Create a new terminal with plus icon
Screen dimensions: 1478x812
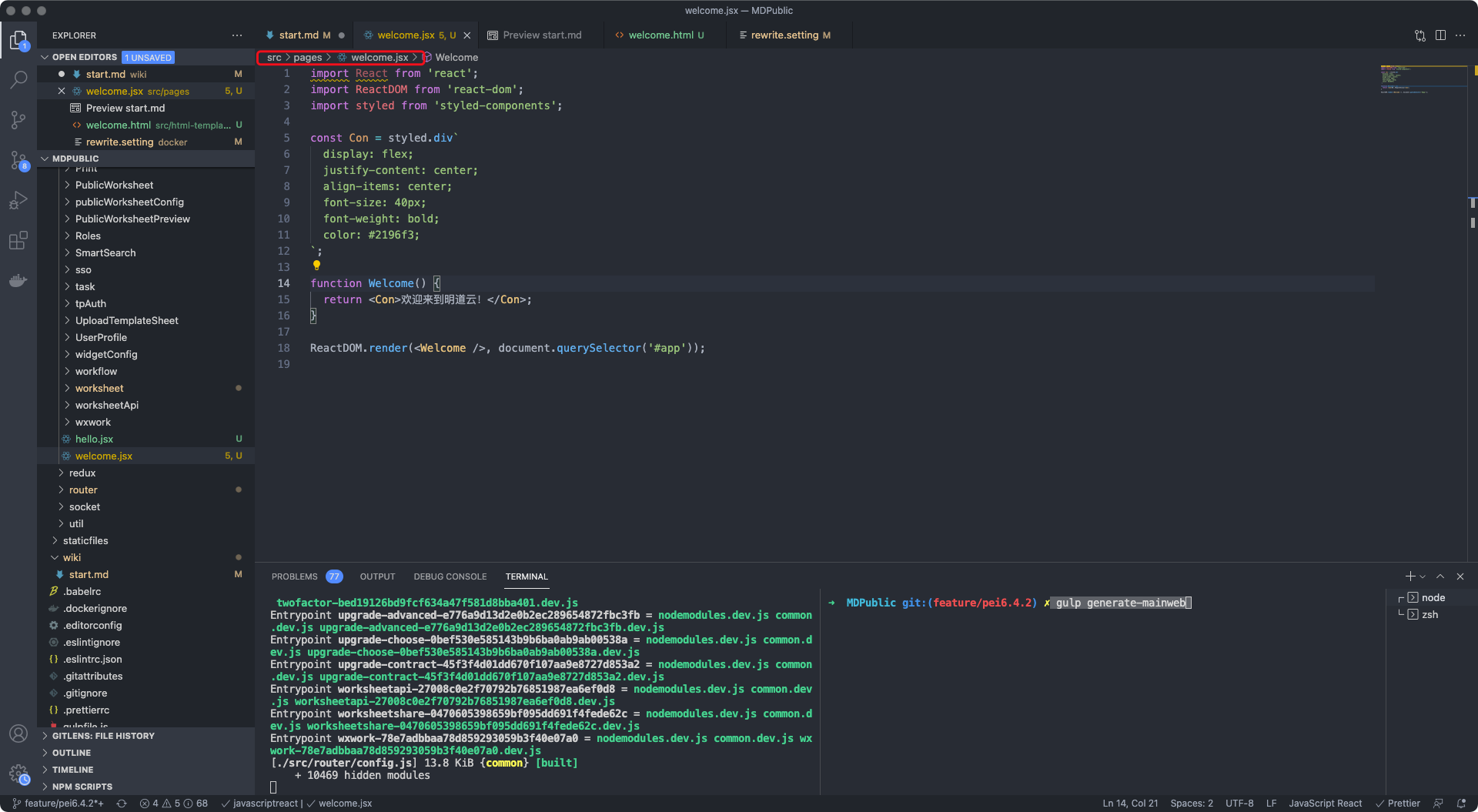(1410, 576)
